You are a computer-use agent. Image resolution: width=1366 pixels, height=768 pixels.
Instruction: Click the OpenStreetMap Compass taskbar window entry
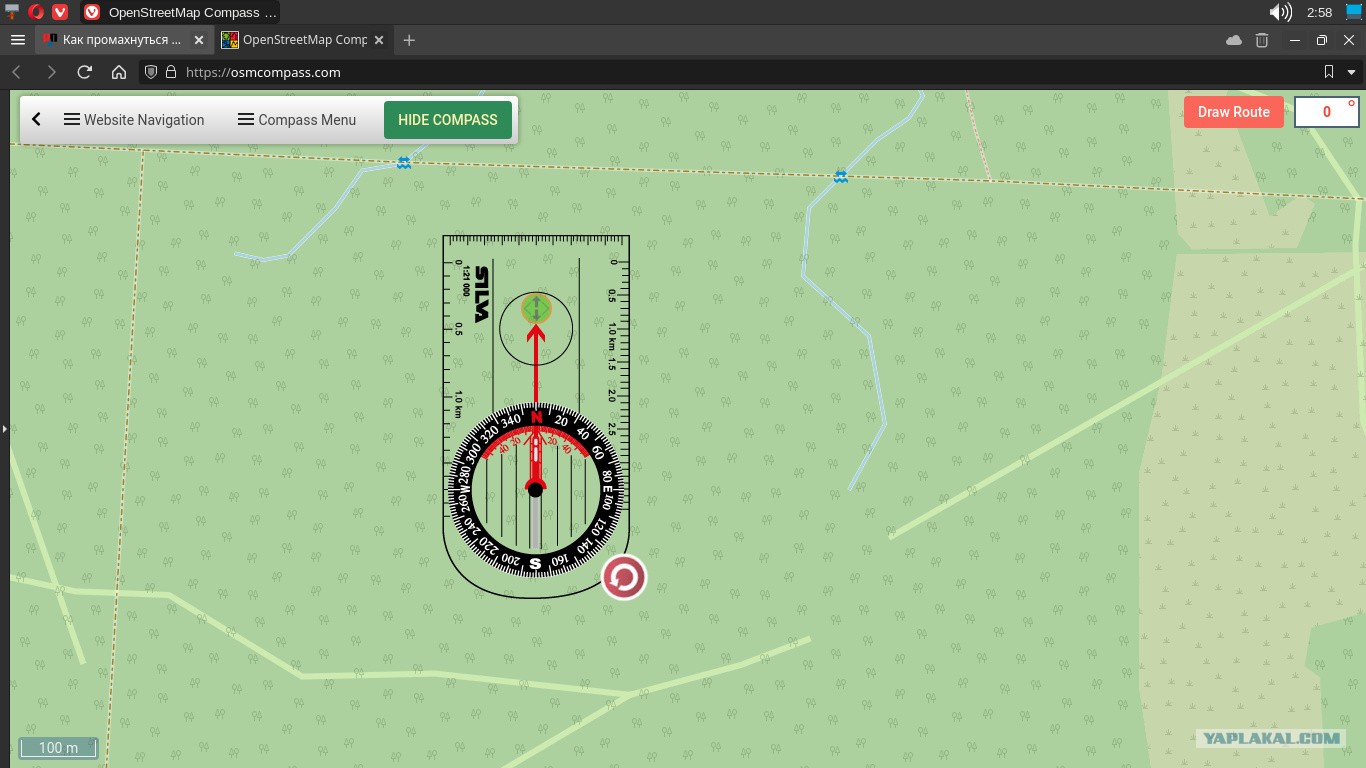tap(179, 12)
